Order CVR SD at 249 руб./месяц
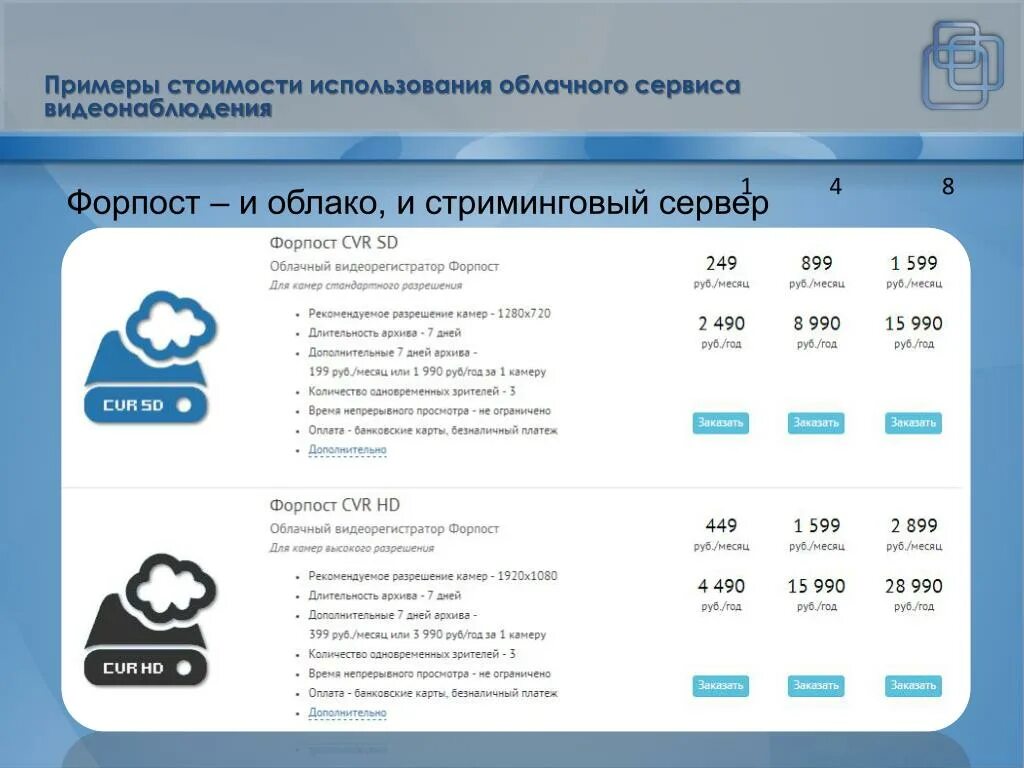Viewport: 1024px width, 768px height. tap(720, 423)
